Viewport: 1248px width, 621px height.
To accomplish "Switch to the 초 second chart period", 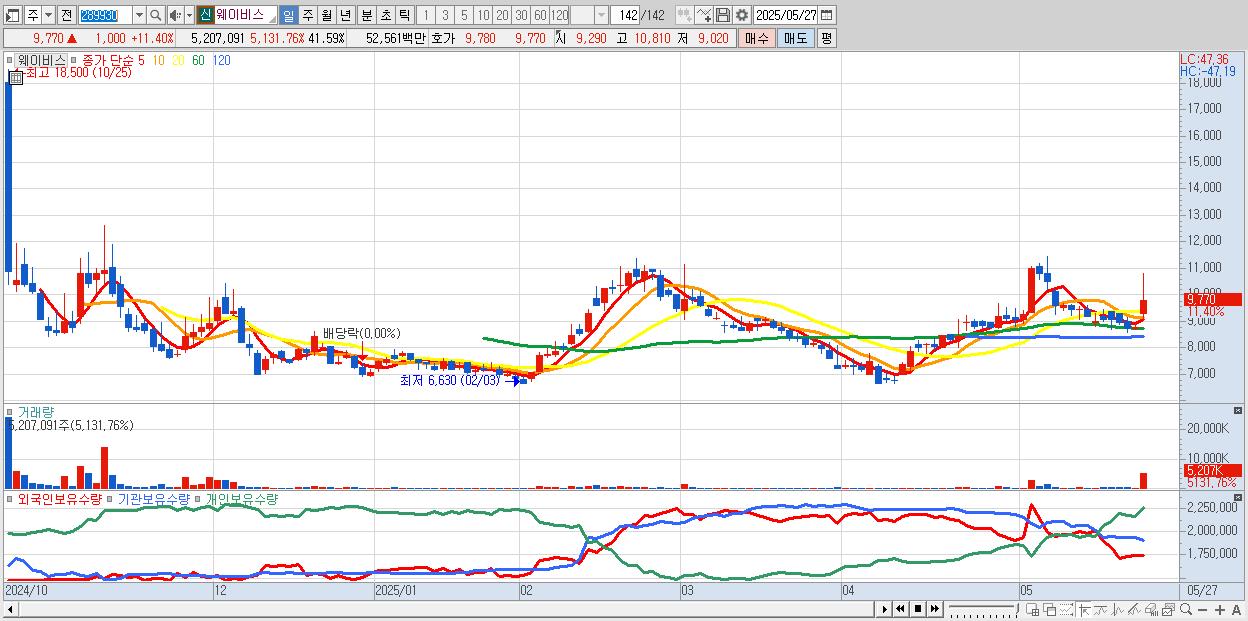I will click(385, 15).
